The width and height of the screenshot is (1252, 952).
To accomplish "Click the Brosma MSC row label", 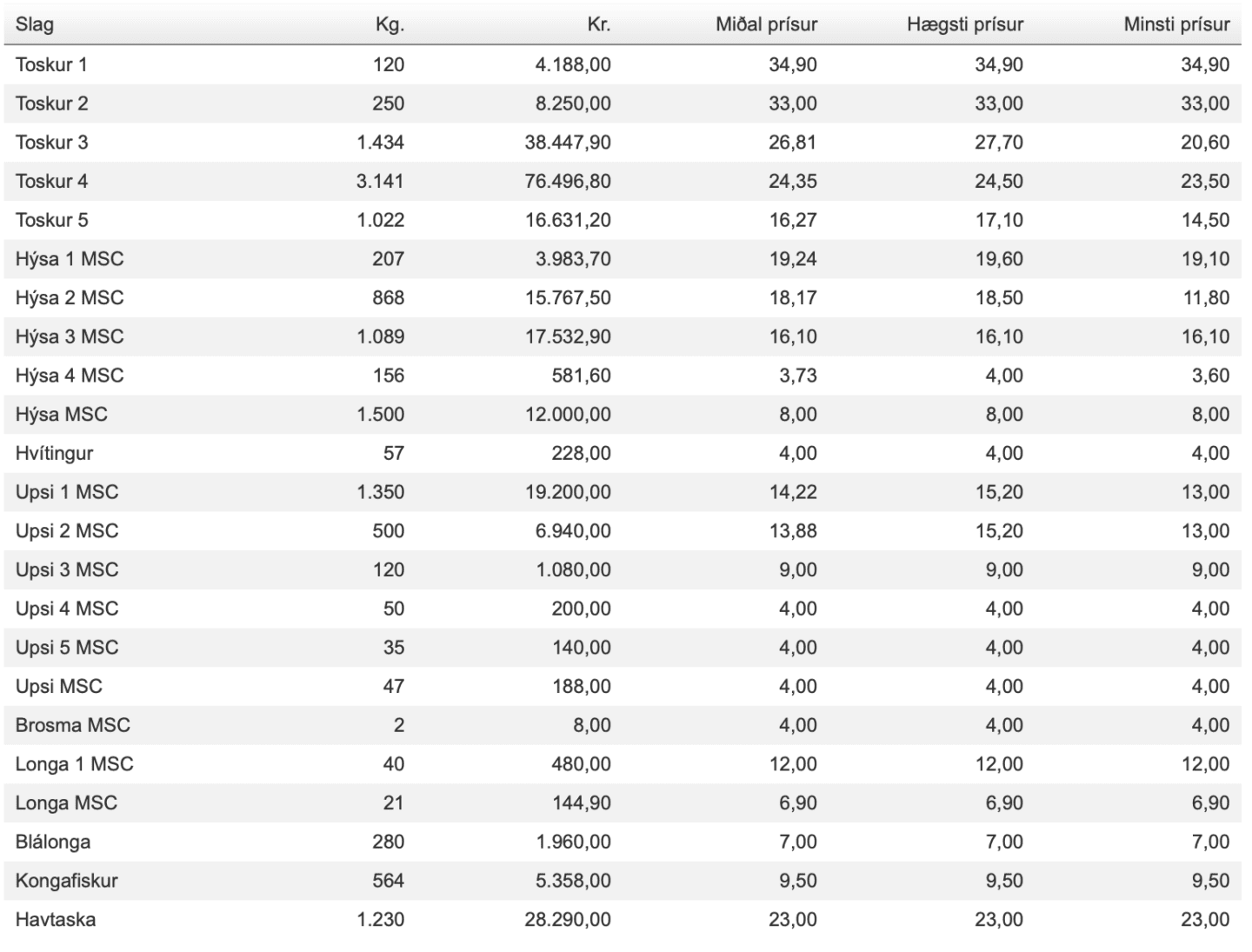I will [72, 725].
